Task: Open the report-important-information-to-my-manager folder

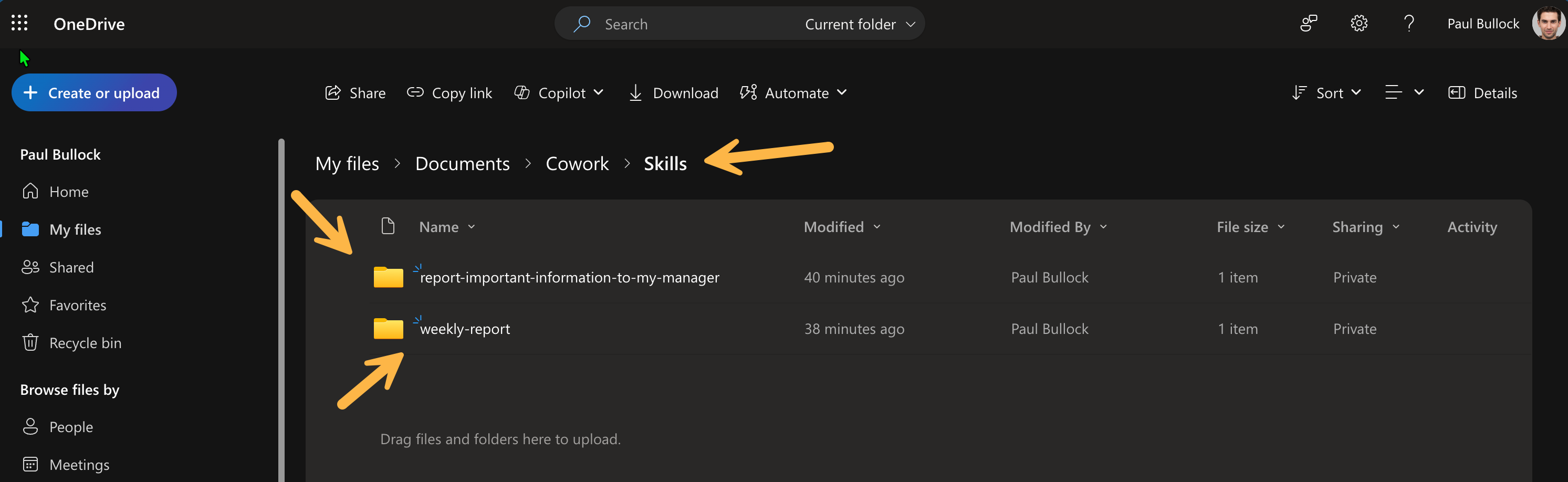Action: tap(569, 278)
